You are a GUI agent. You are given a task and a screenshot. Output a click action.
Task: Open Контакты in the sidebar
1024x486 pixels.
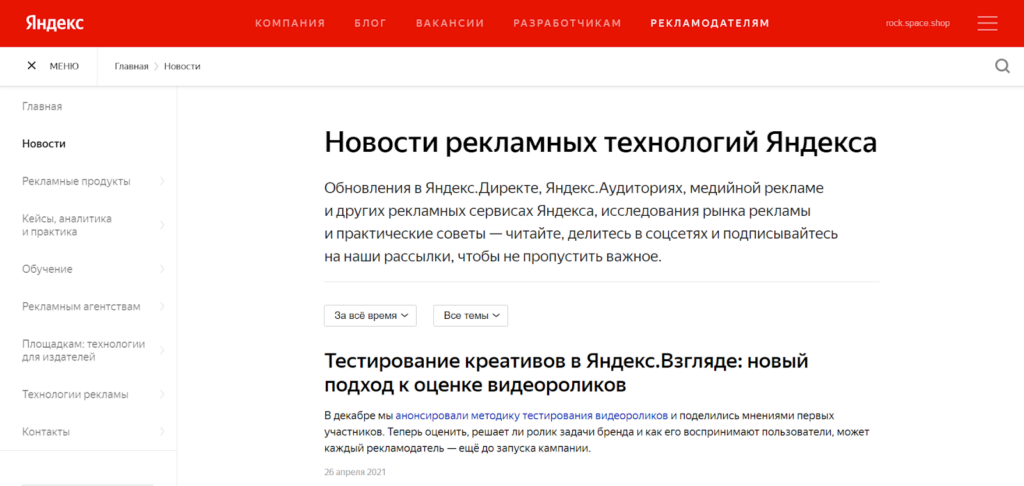tap(46, 432)
